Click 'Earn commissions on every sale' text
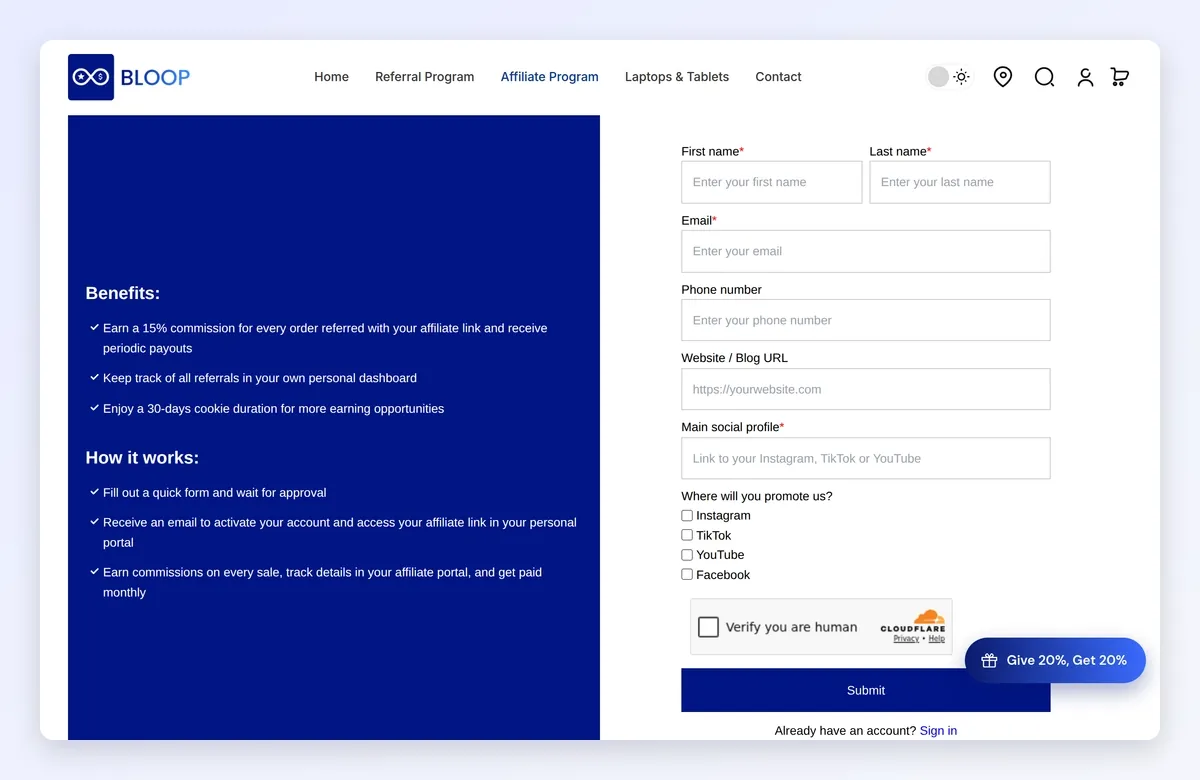1200x780 pixels. 322,582
